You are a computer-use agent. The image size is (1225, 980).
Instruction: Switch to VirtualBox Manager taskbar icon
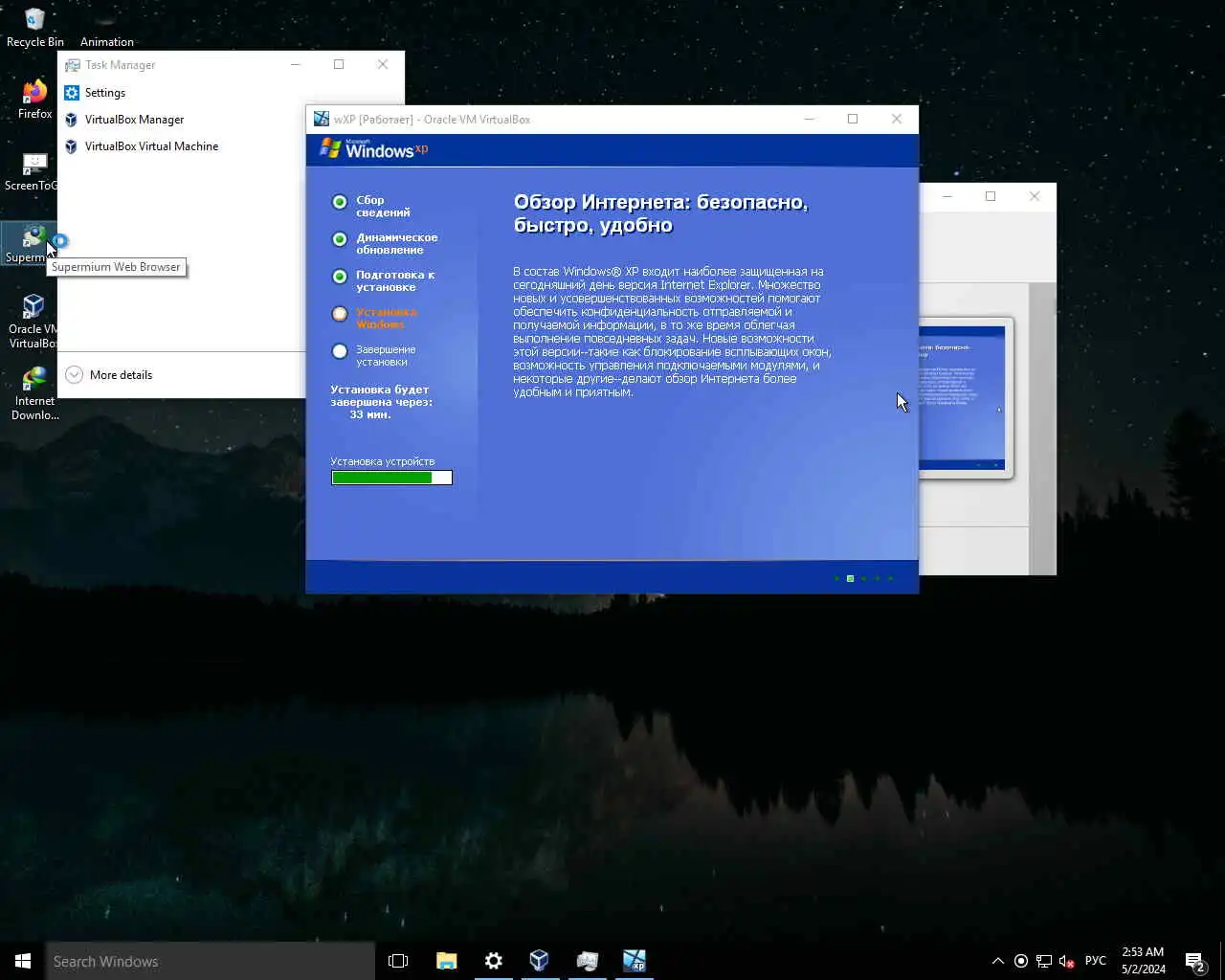point(540,961)
